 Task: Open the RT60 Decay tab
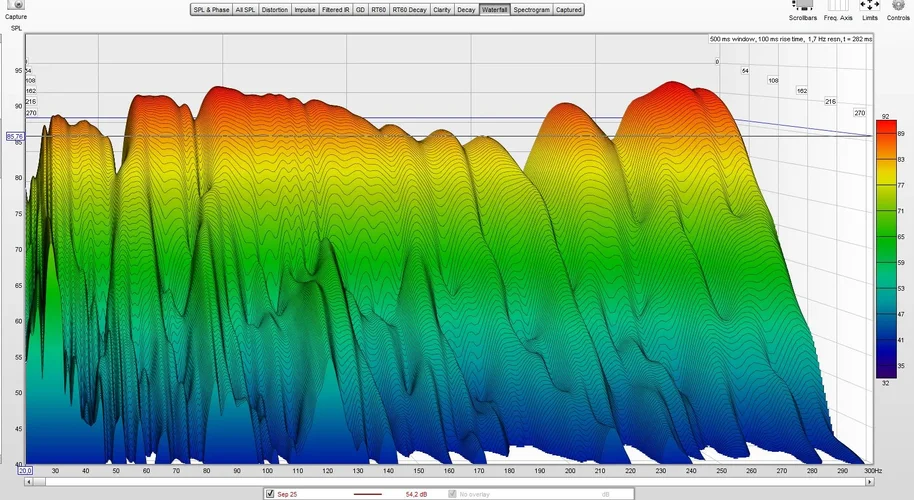(408, 10)
